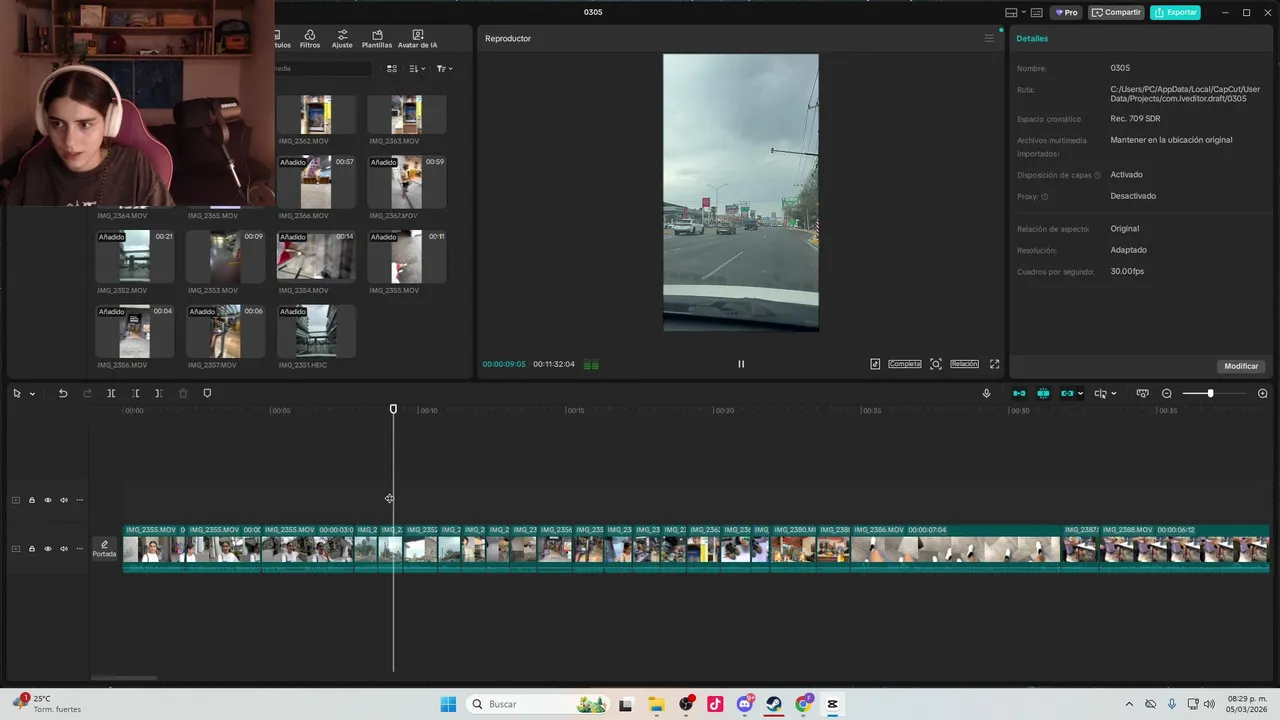Click the Compartir button
The image size is (1280, 720).
[1116, 13]
